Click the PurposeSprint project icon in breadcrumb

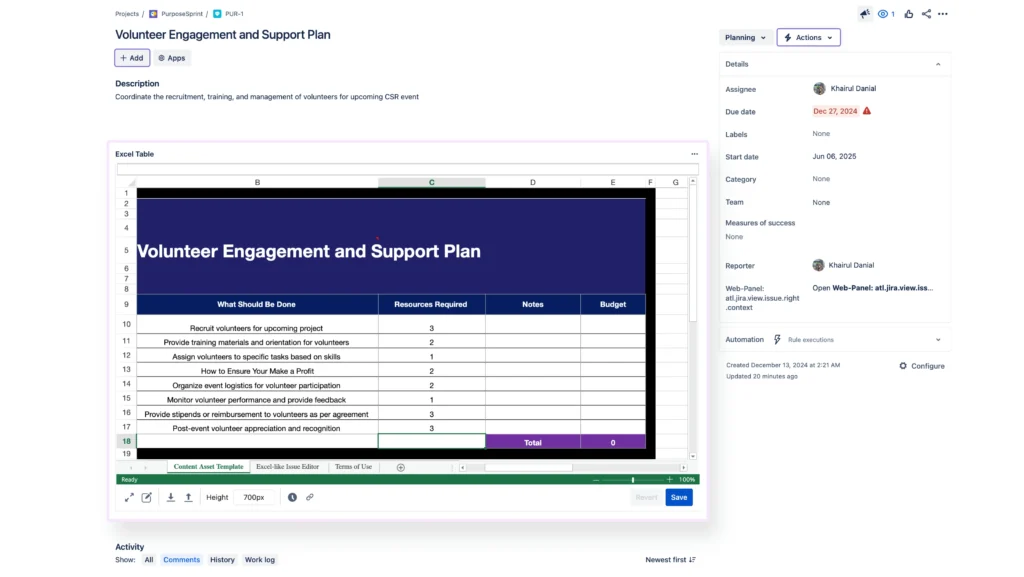pos(153,14)
